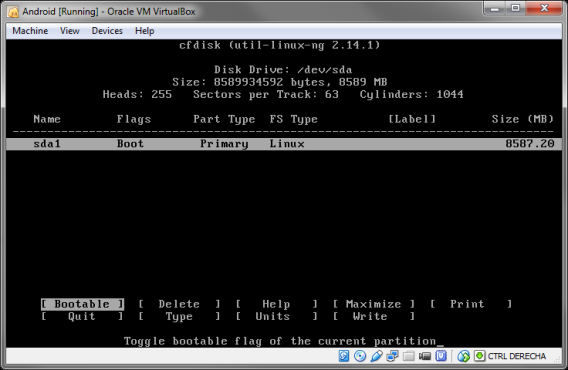Open the USB devices status icon
The width and height of the screenshot is (568, 370).
[x=376, y=356]
